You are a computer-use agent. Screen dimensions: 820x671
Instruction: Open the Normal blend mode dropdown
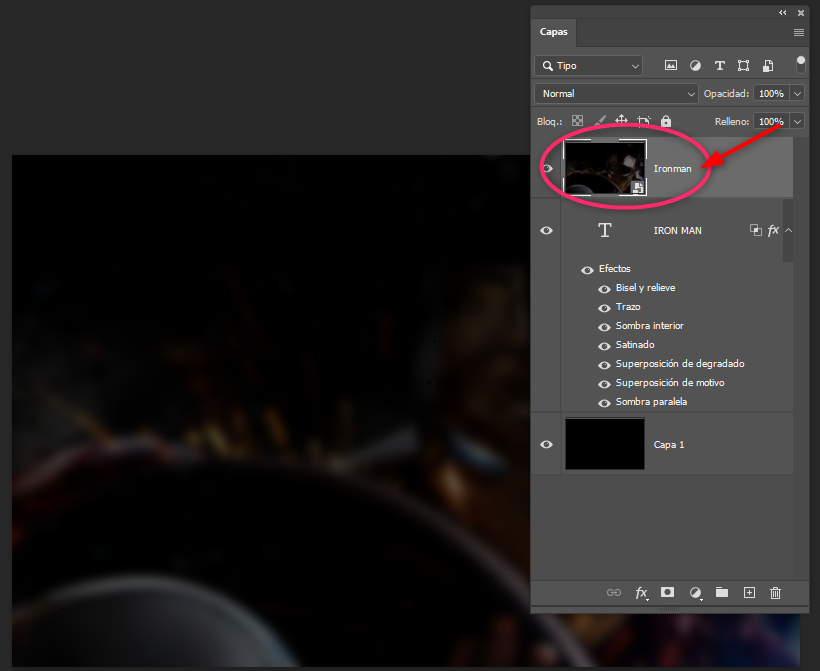click(616, 94)
